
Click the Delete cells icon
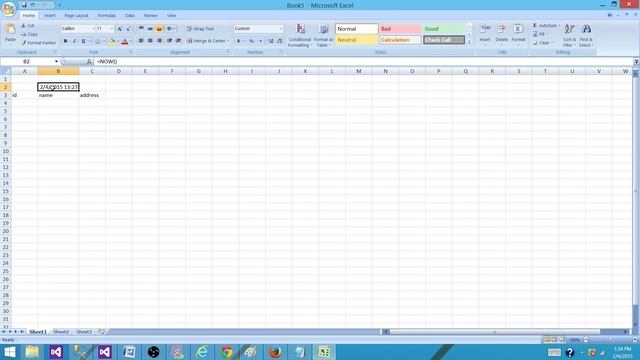pos(501,29)
